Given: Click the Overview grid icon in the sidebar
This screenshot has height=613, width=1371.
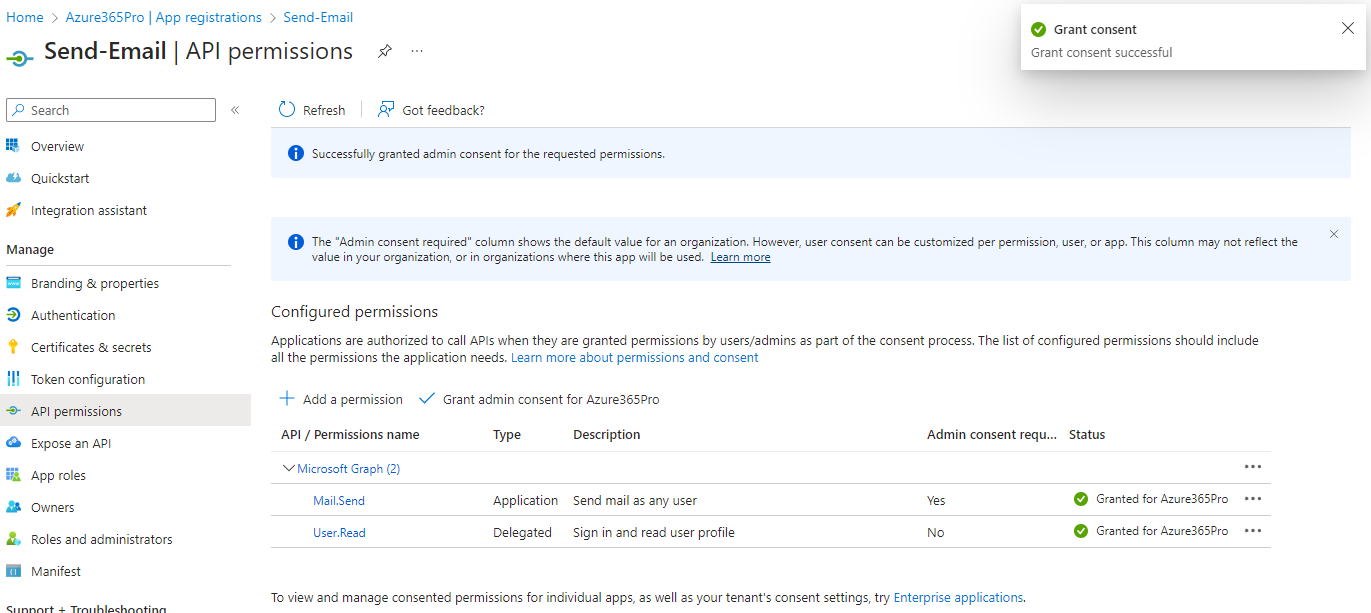Looking at the screenshot, I should (x=13, y=146).
